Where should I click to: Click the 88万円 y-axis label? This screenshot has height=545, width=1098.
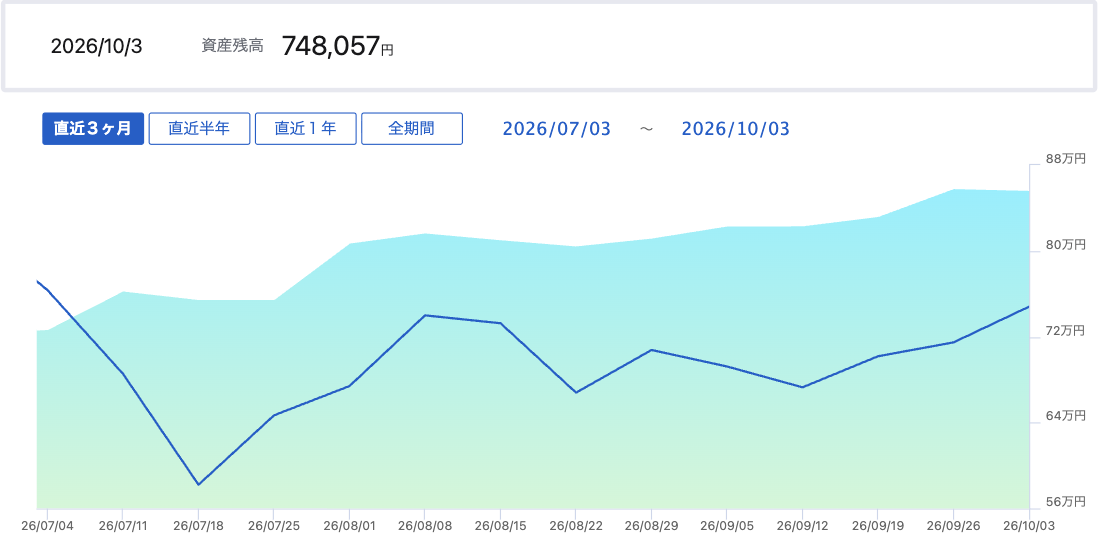1065,159
